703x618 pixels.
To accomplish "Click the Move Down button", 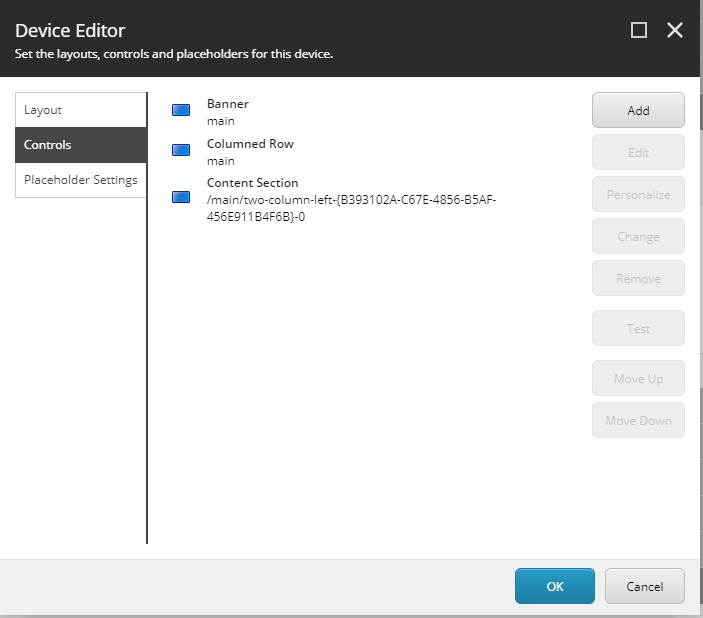I will tap(638, 420).
